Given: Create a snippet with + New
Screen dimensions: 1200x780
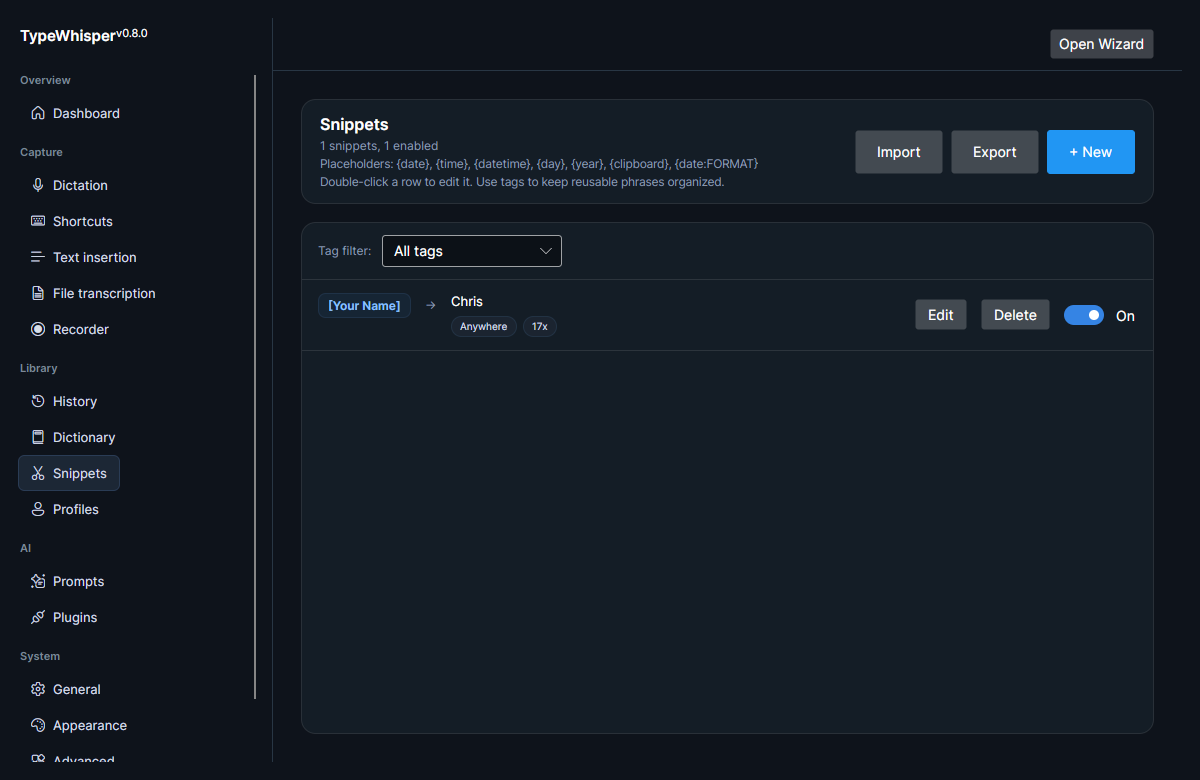Looking at the screenshot, I should [x=1090, y=152].
